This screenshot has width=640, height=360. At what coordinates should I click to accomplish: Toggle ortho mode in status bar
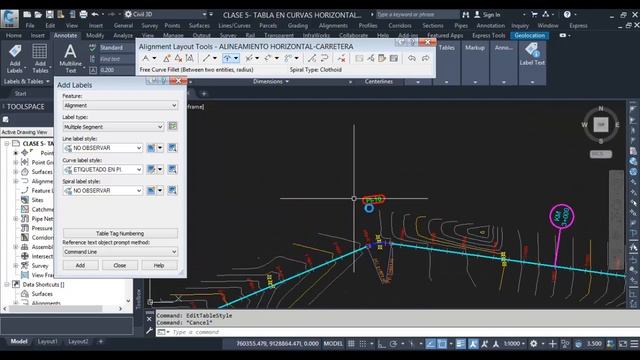click(x=381, y=344)
